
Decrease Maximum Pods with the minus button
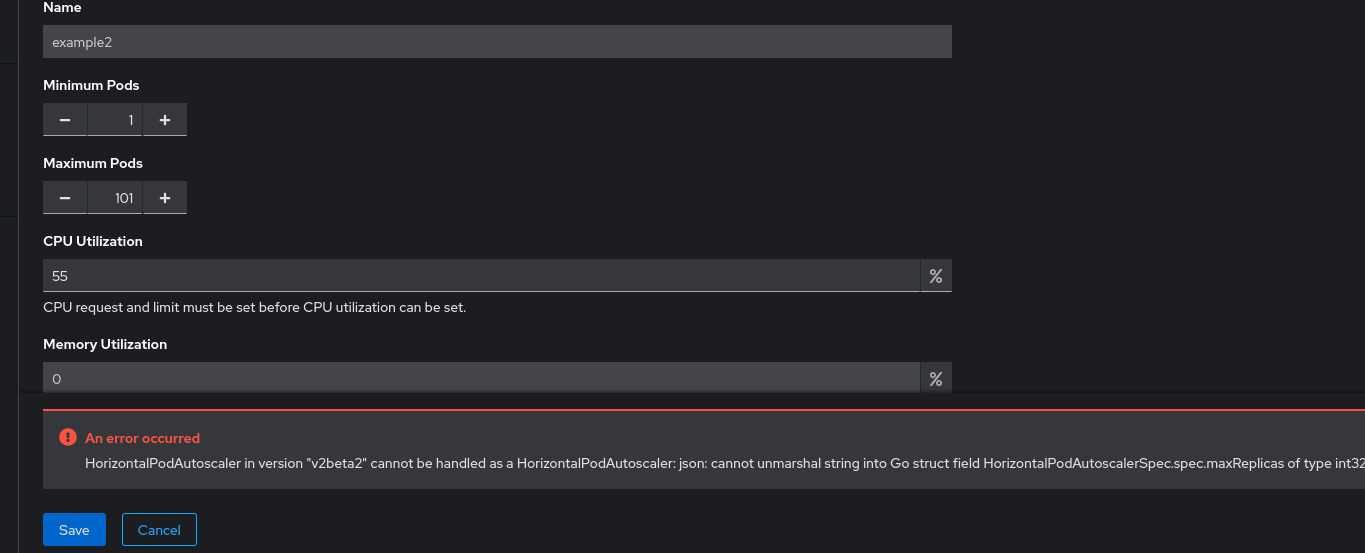[65, 198]
